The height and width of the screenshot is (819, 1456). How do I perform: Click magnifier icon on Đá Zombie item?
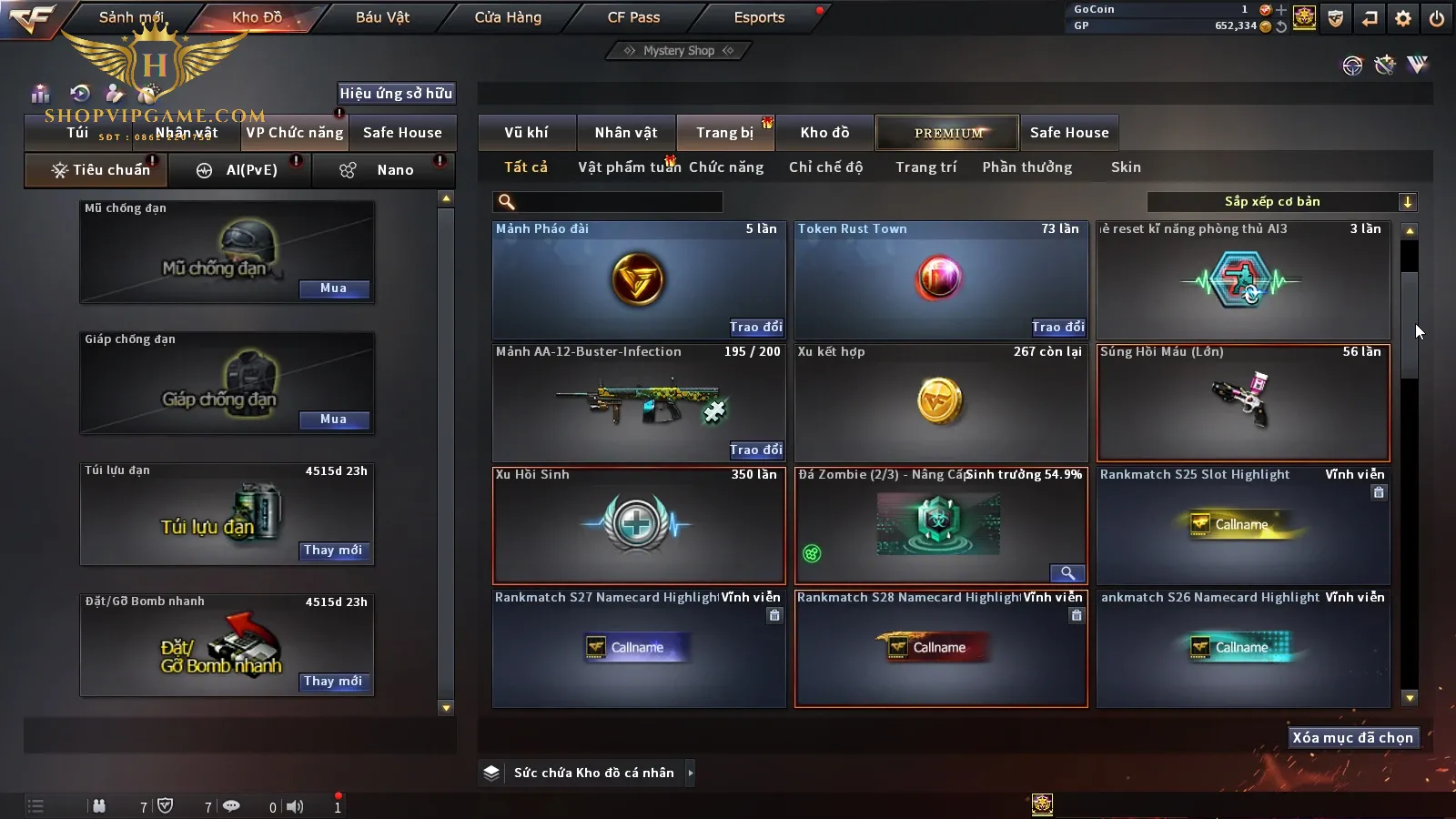1067,573
